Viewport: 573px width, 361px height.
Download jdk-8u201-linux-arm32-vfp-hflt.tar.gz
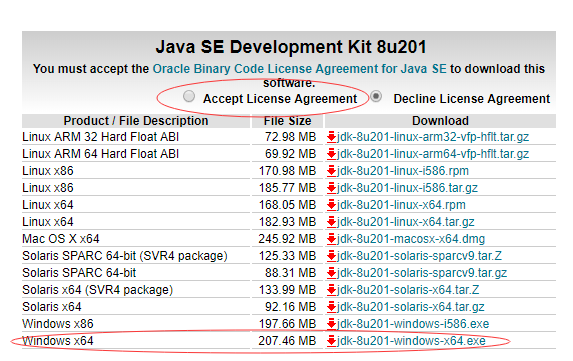(433, 137)
